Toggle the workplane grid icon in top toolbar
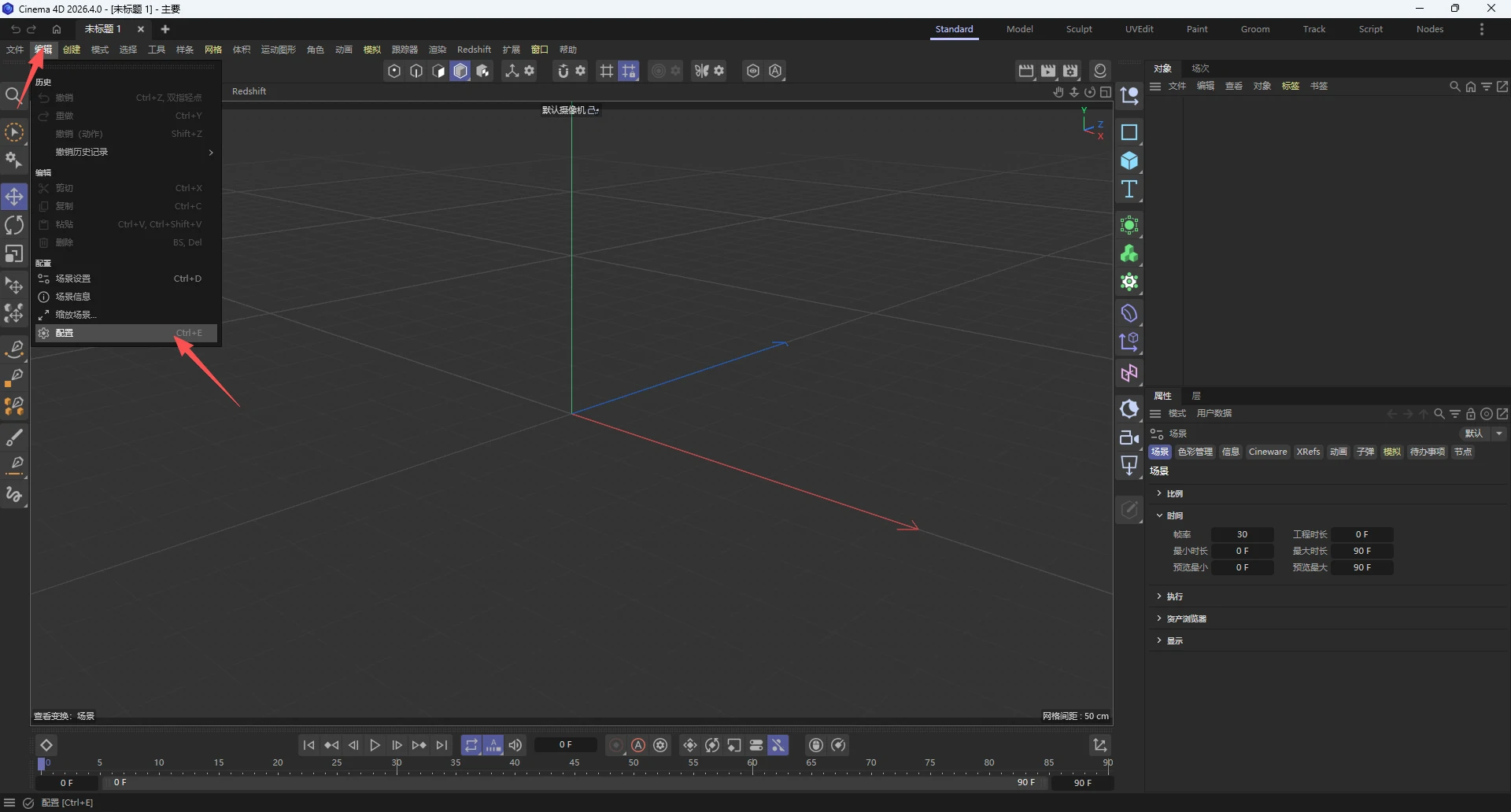 [x=606, y=71]
